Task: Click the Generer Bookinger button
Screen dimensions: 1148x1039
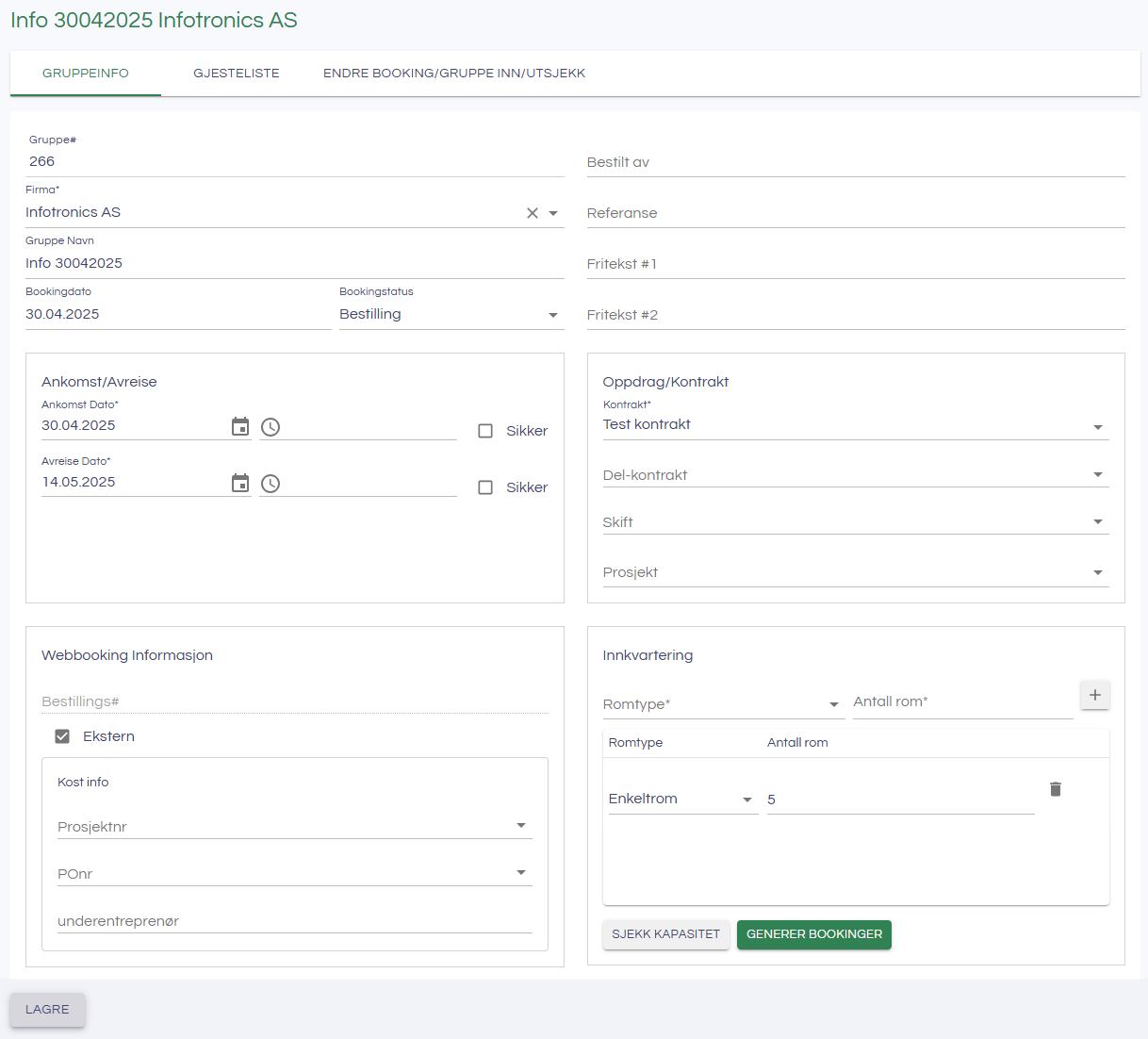Action: pyautogui.click(x=814, y=934)
